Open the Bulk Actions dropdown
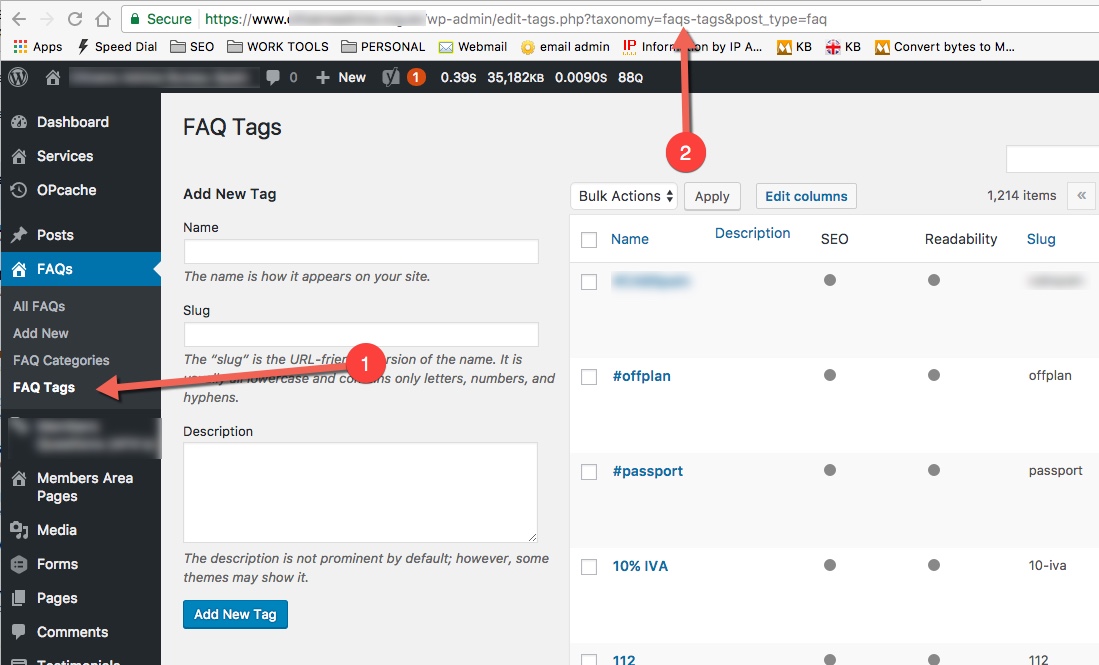This screenshot has width=1099, height=665. (x=624, y=196)
